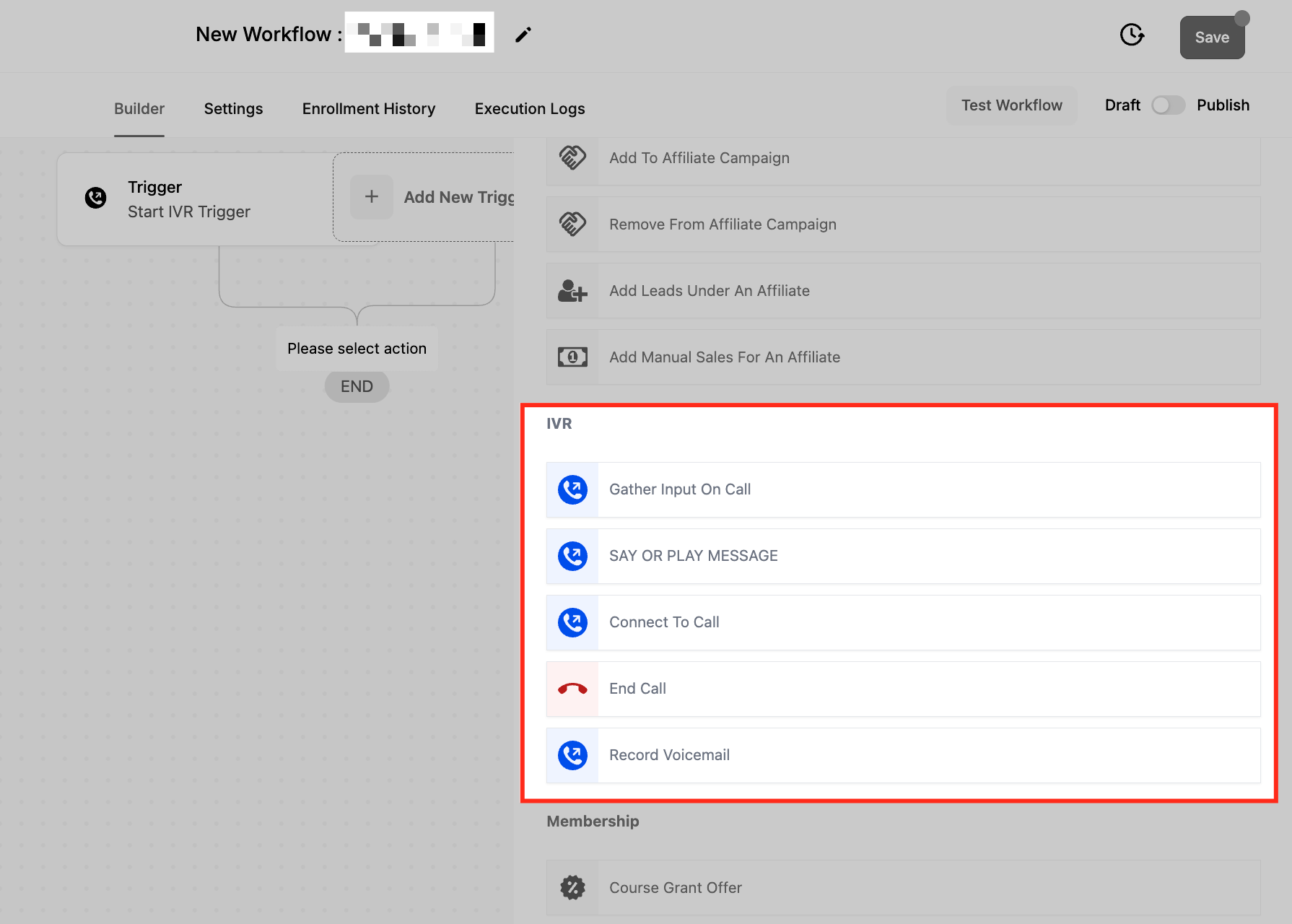Screen dimensions: 1292x924
Task: Click the Save button
Action: 1212,38
